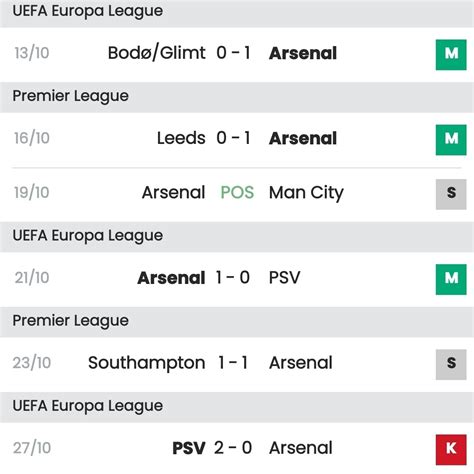Click the red K badge for PSV 2-0 match
This screenshot has height=474, width=474.
[451, 450]
